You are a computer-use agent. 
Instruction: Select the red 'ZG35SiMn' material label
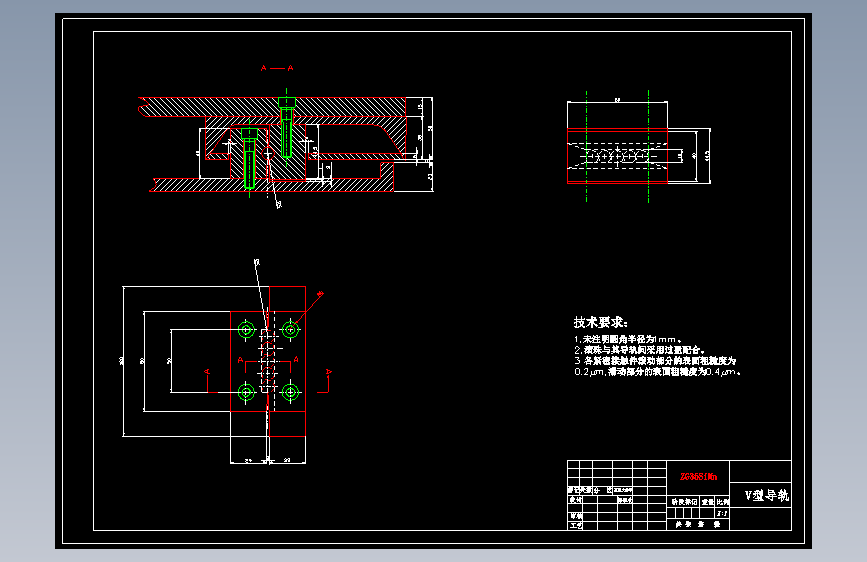pos(698,477)
